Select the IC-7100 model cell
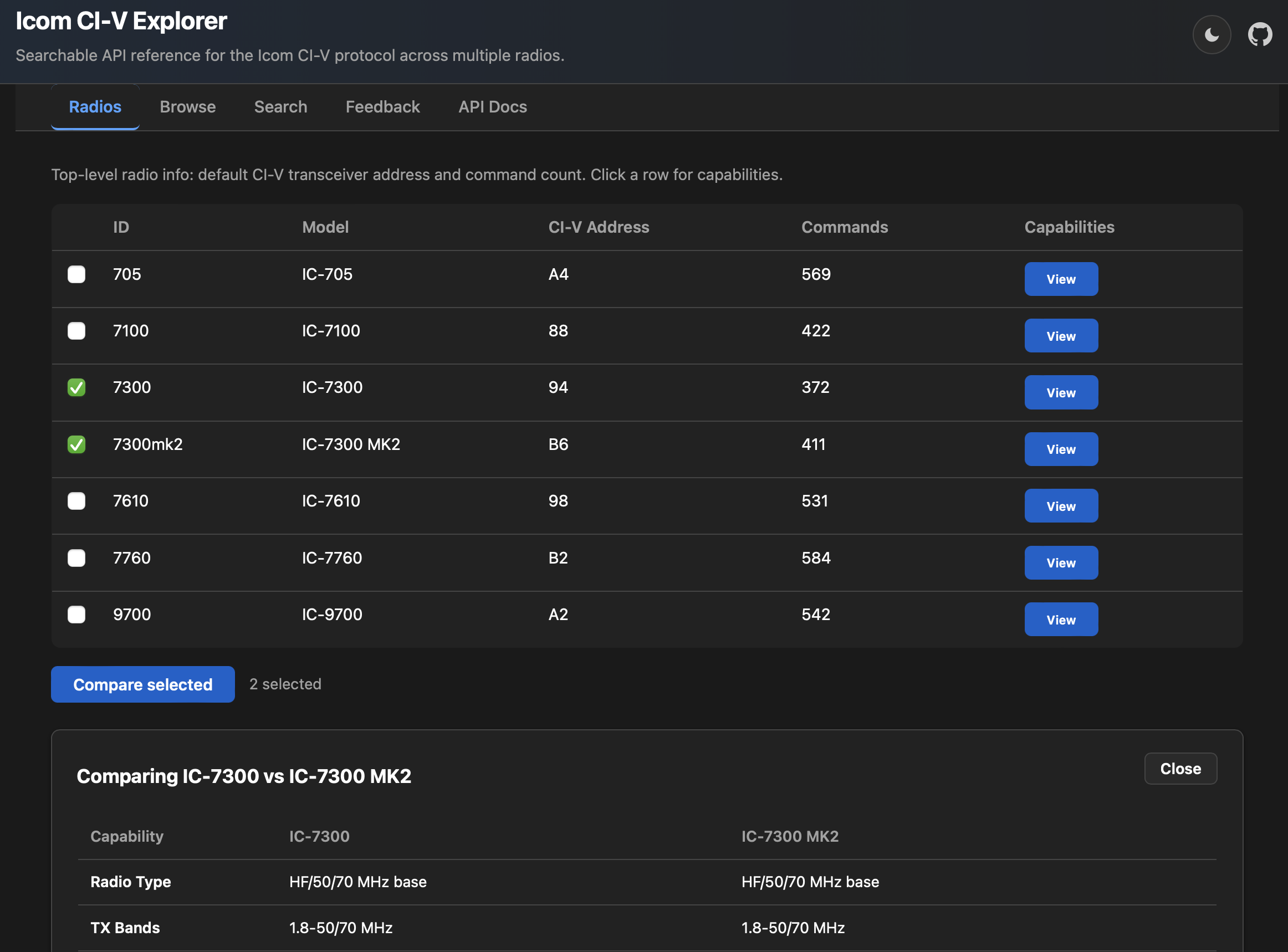 click(331, 331)
